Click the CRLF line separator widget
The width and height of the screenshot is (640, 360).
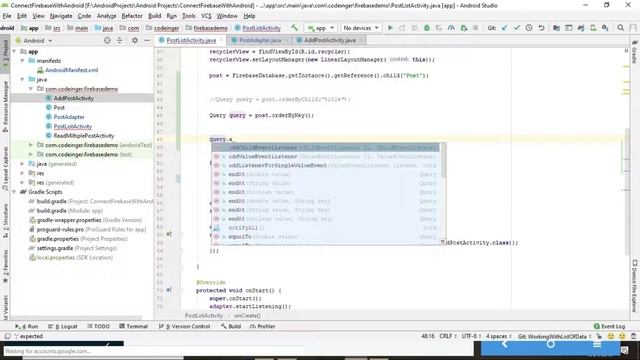pyautogui.click(x=448, y=336)
